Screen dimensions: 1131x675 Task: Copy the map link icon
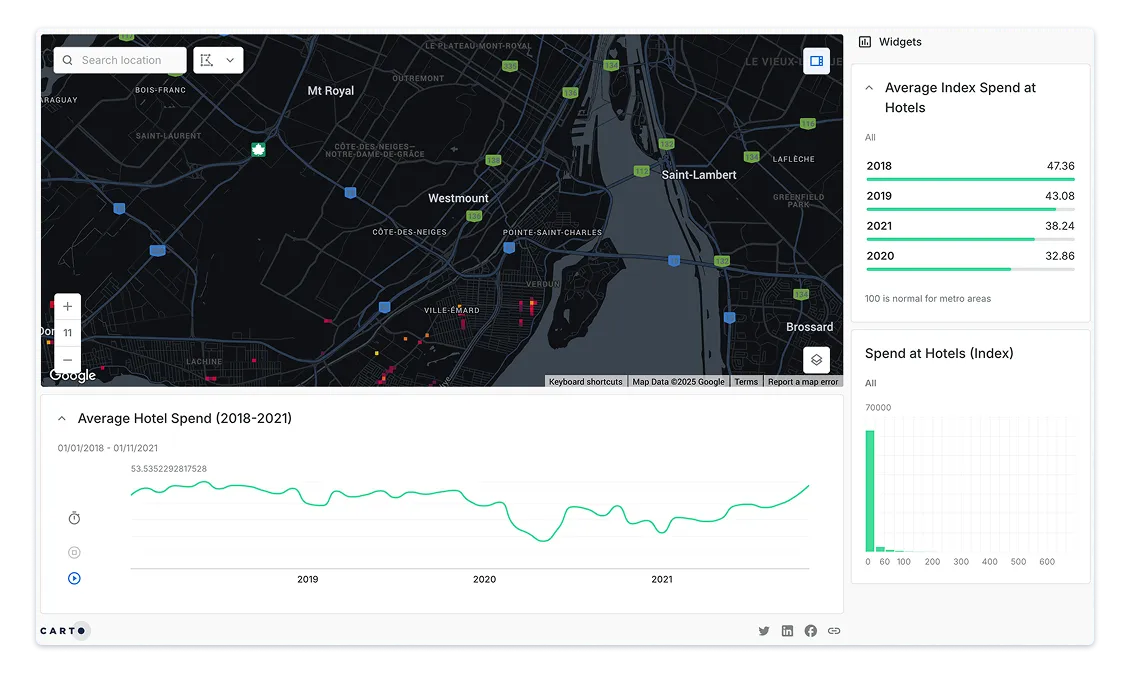[834, 631]
